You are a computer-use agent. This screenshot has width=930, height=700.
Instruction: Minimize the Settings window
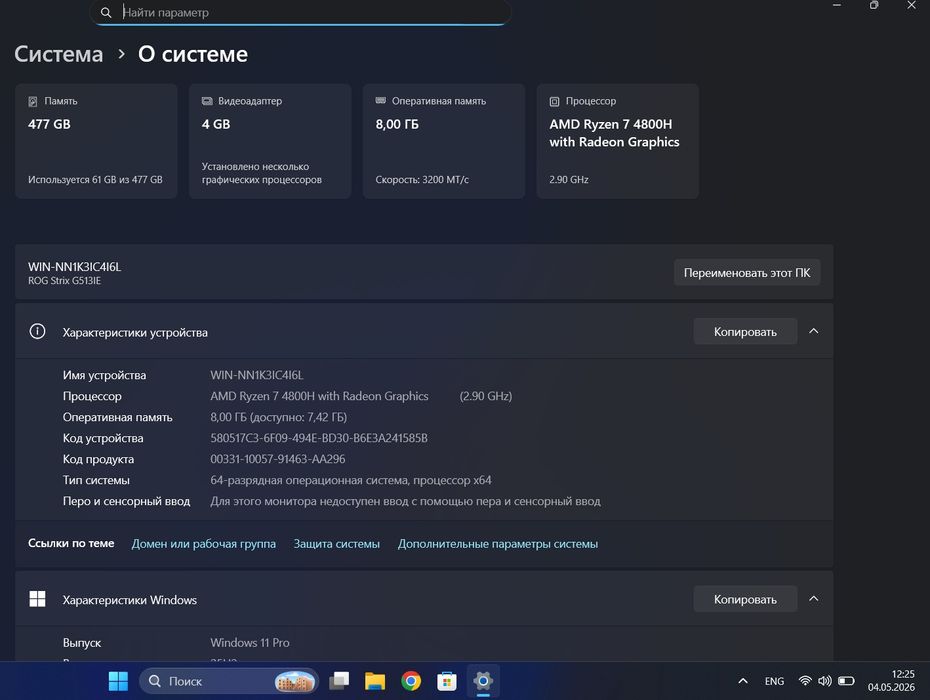(x=836, y=5)
